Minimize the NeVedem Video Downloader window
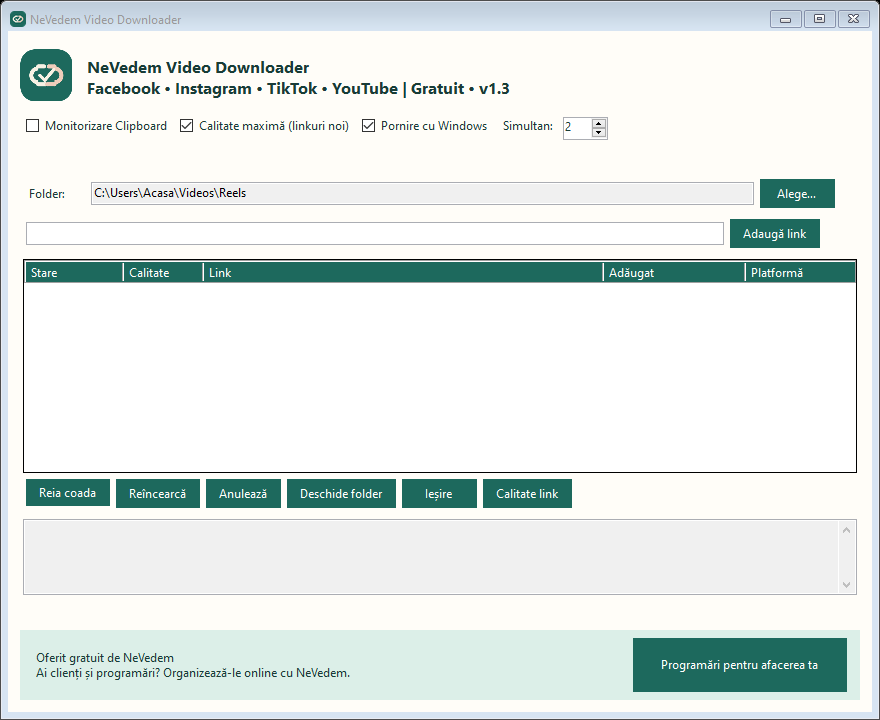This screenshot has width=880, height=720. [786, 19]
